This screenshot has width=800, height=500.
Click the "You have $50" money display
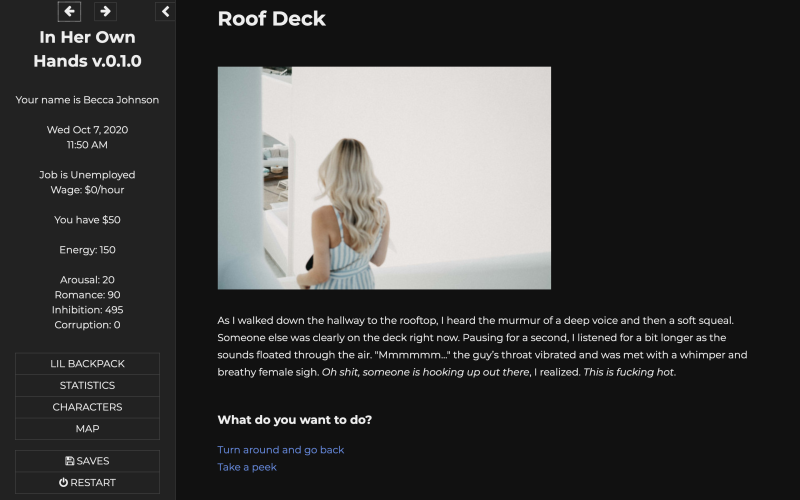(x=87, y=220)
